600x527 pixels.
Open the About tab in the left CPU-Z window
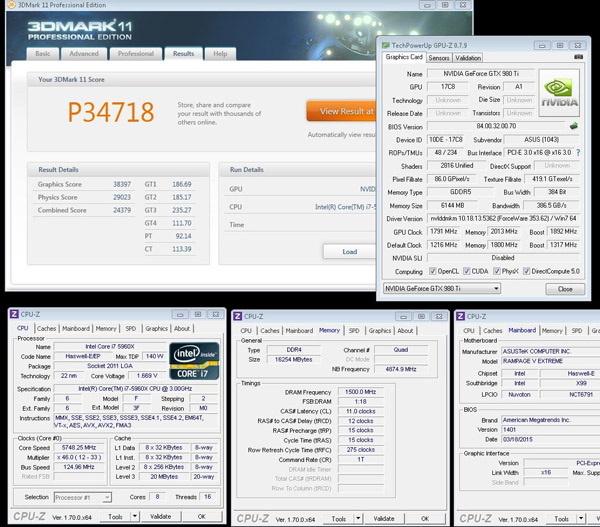pos(182,328)
